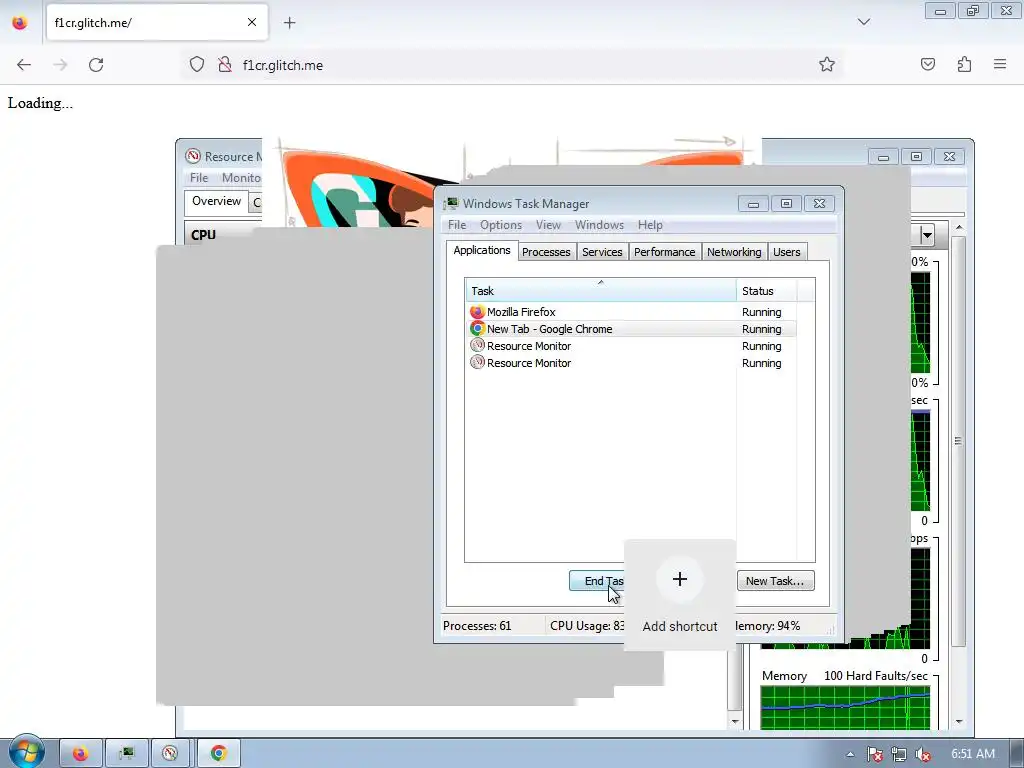Image resolution: width=1024 pixels, height=768 pixels.
Task: Switch to the Performance tab
Action: coord(664,252)
